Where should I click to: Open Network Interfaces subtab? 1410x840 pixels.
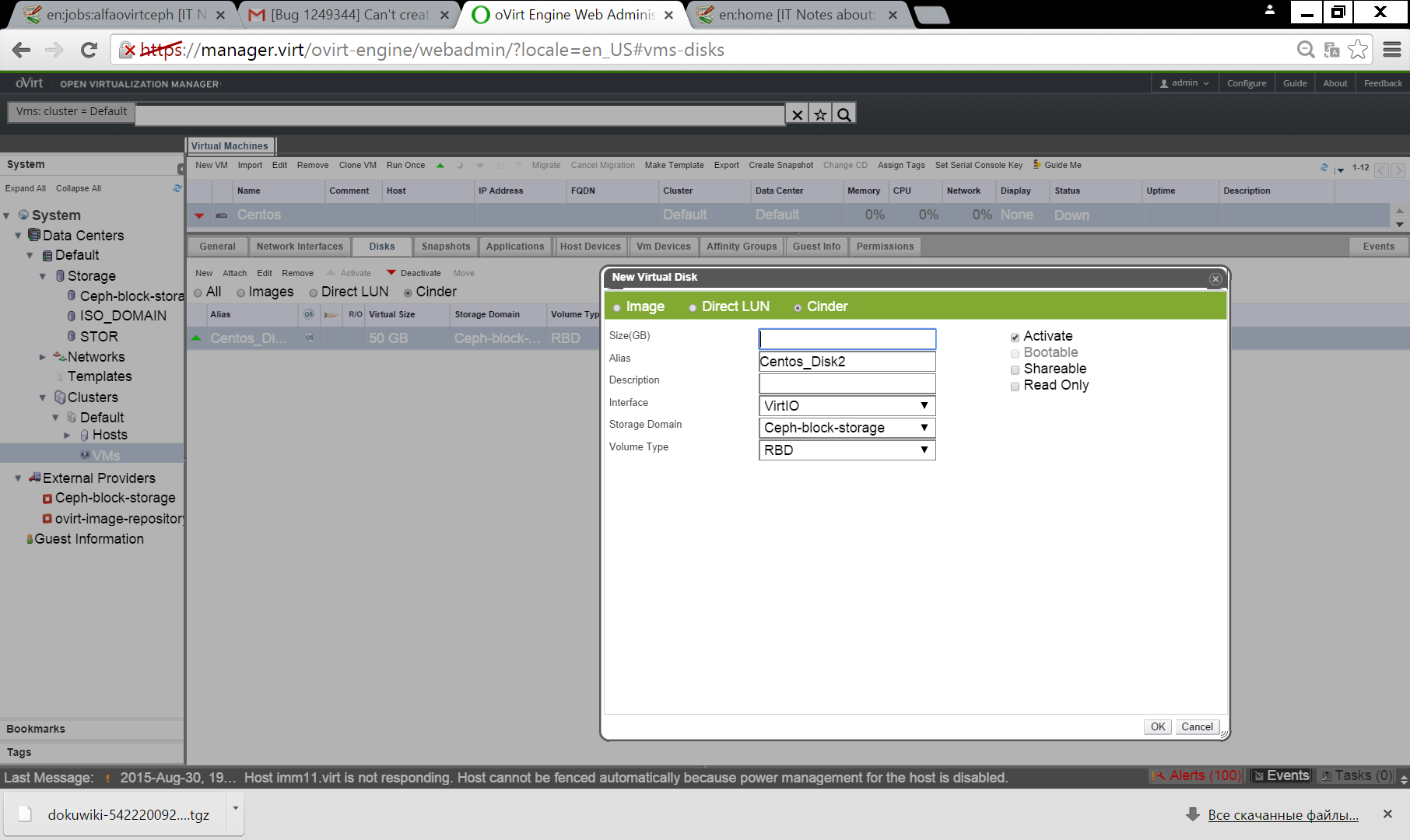pyautogui.click(x=300, y=247)
